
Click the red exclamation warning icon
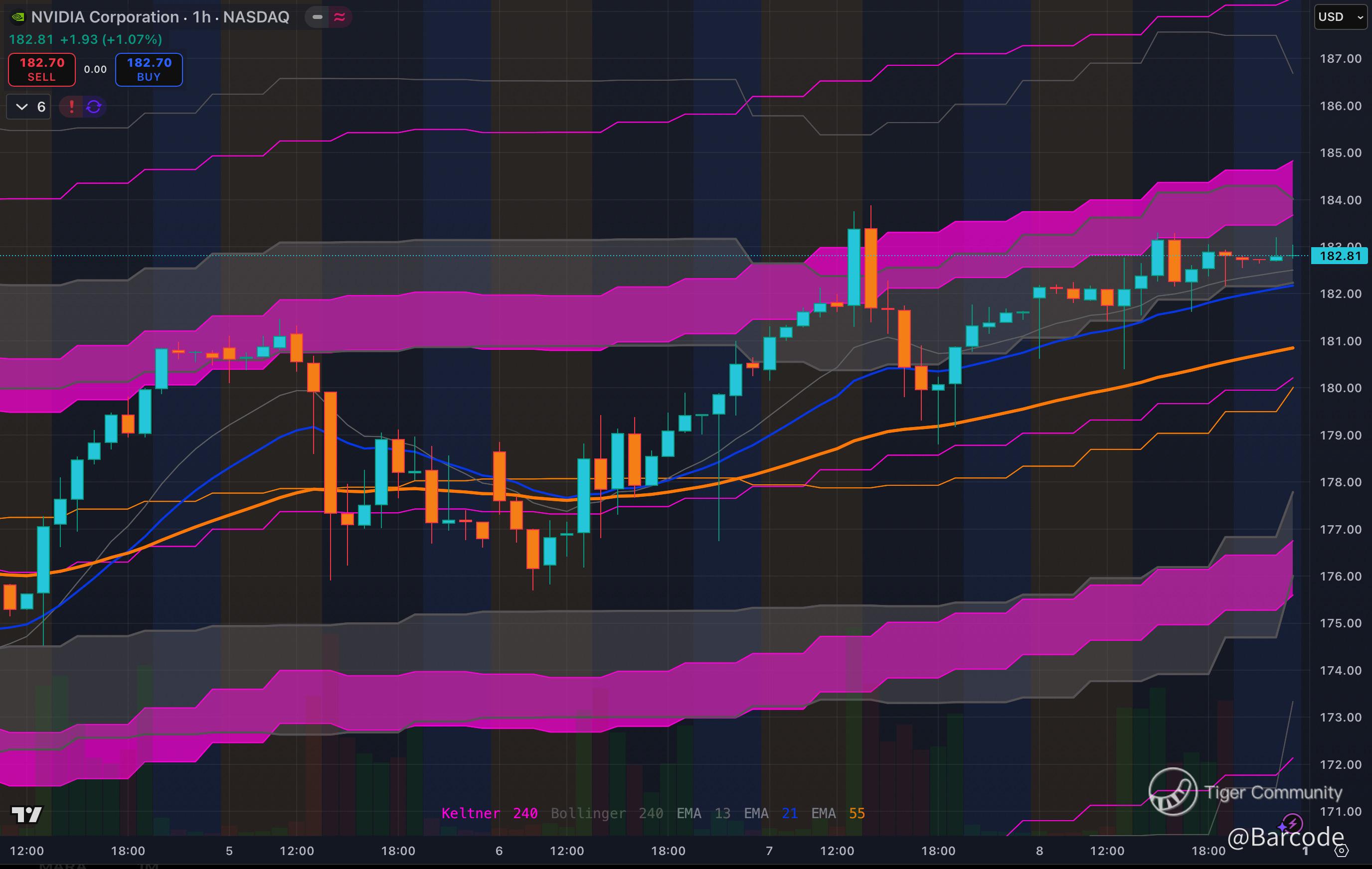72,107
